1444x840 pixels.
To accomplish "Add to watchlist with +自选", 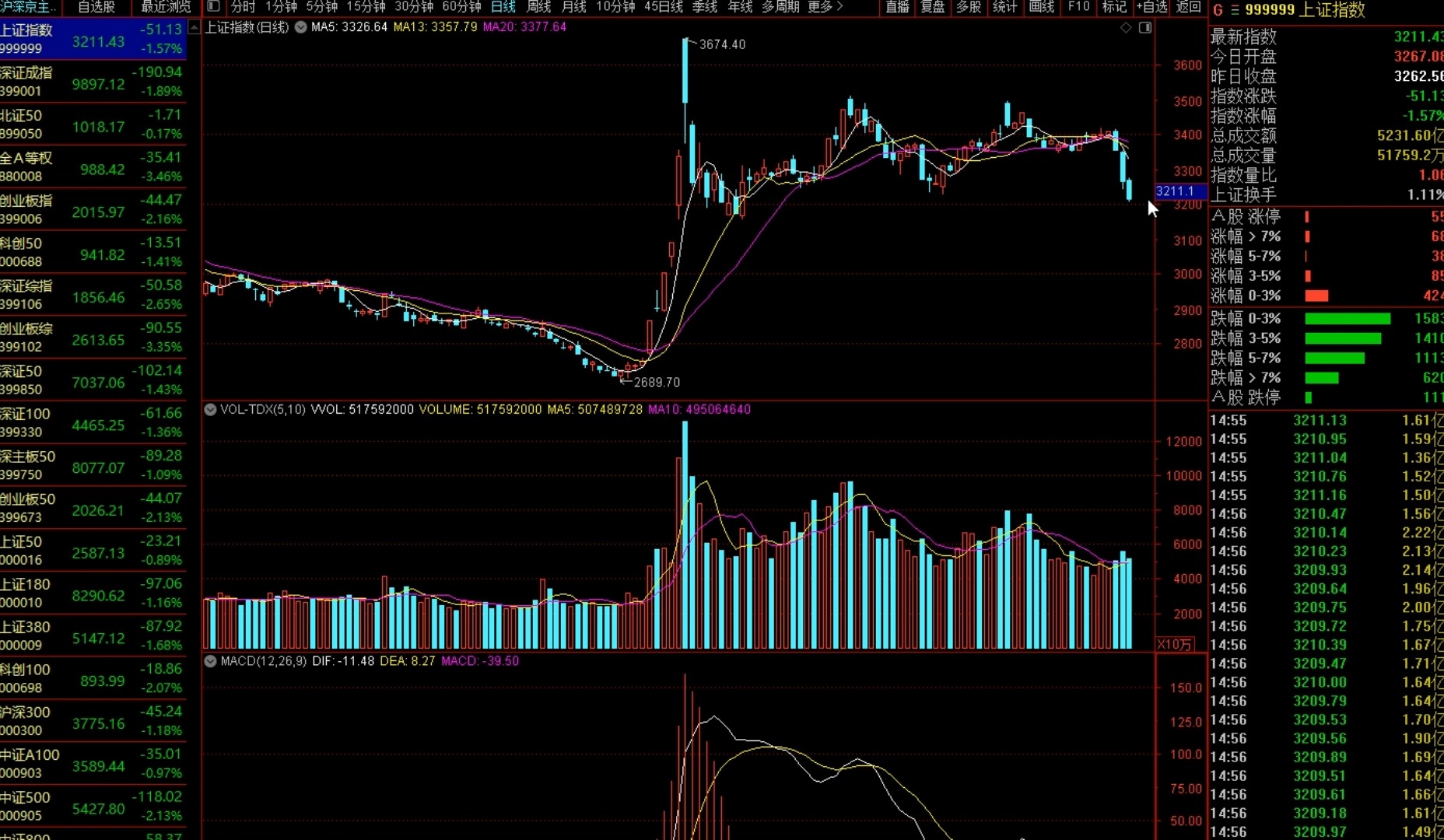I will click(1151, 7).
